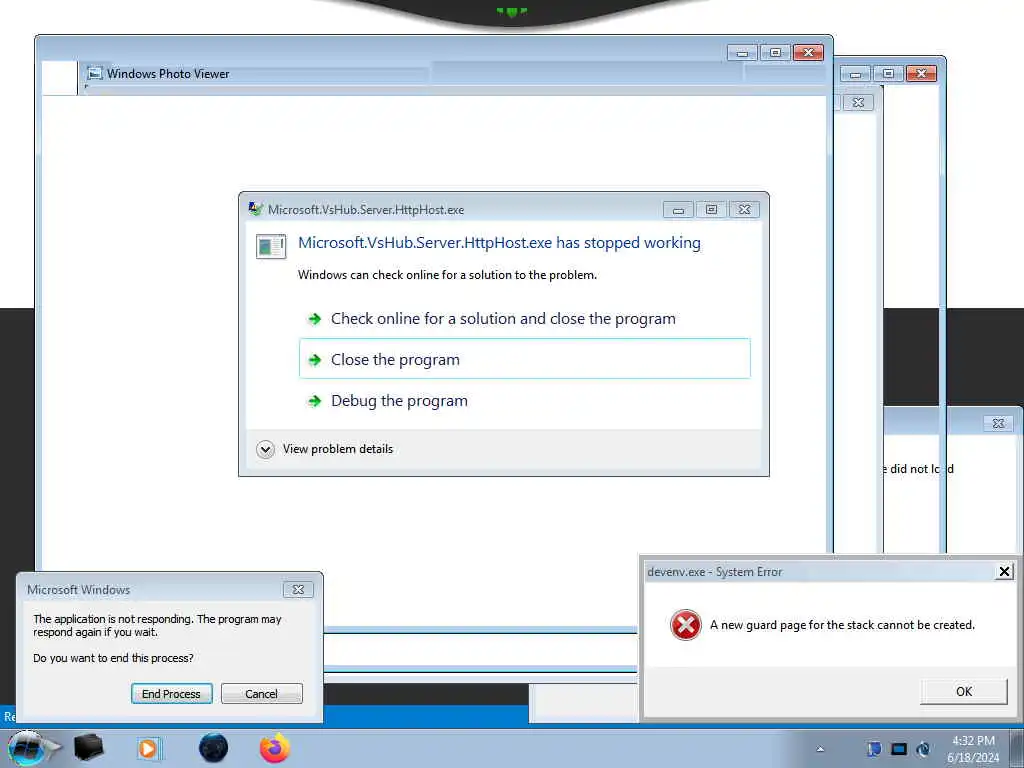The width and height of the screenshot is (1024, 768).
Task: Select Close the program option
Action: coord(524,359)
